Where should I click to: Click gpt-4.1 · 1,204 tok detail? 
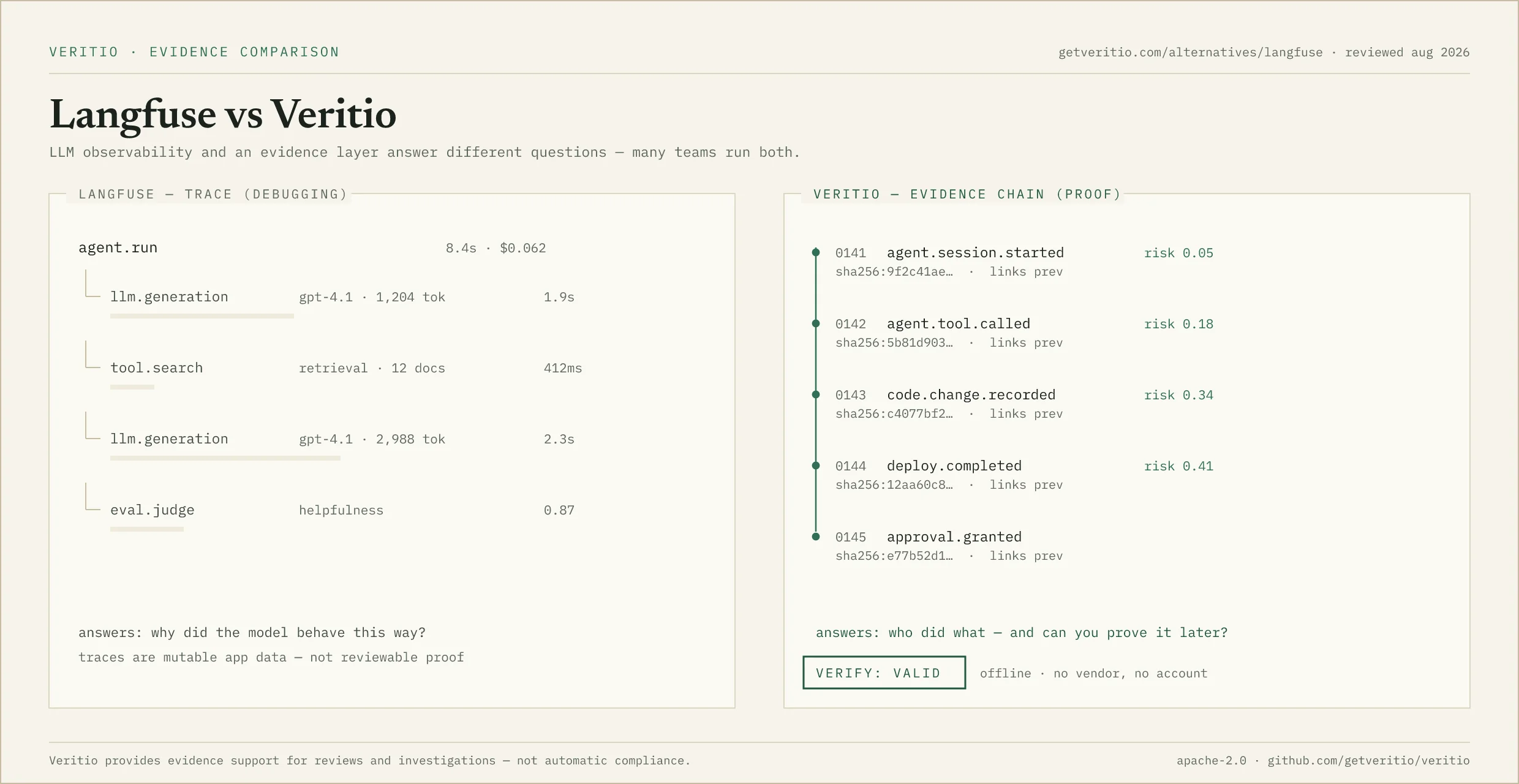click(x=372, y=297)
